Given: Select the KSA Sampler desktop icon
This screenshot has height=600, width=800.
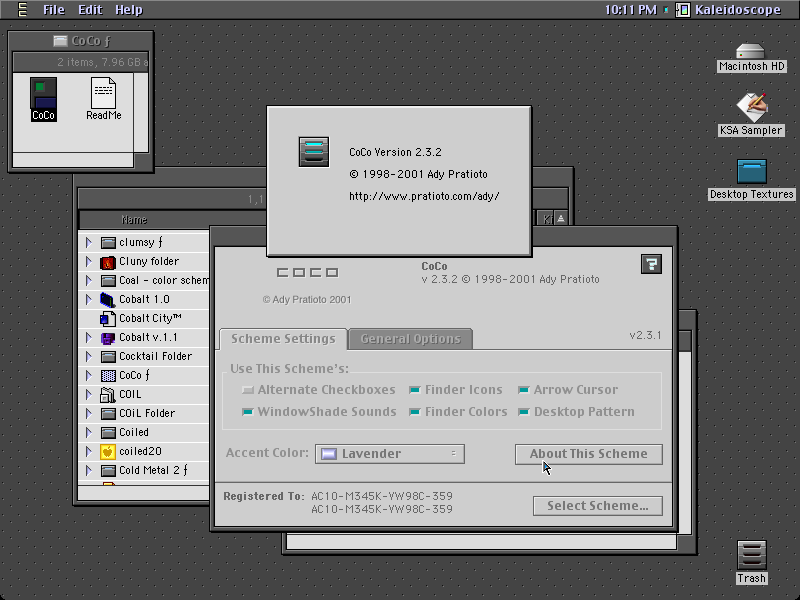Looking at the screenshot, I should (752, 107).
